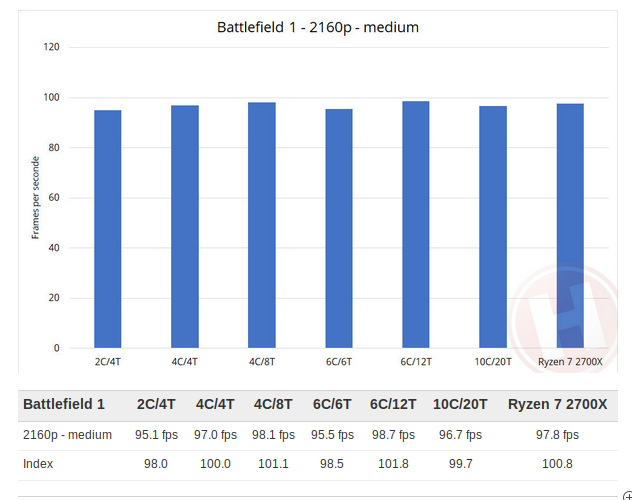Click the '96.7 fps' table cell

point(460,435)
